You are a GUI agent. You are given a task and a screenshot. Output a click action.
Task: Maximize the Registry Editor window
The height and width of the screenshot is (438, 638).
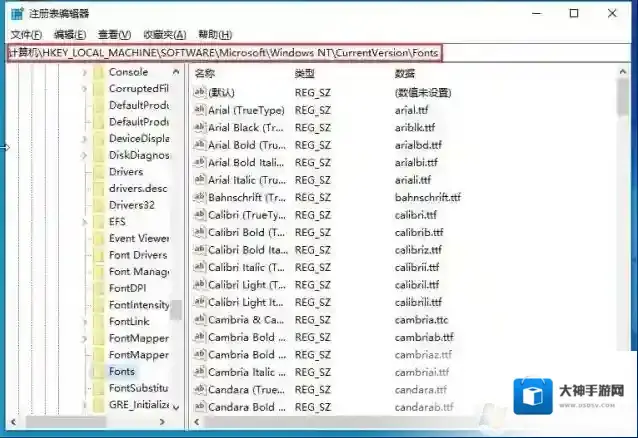click(x=574, y=13)
